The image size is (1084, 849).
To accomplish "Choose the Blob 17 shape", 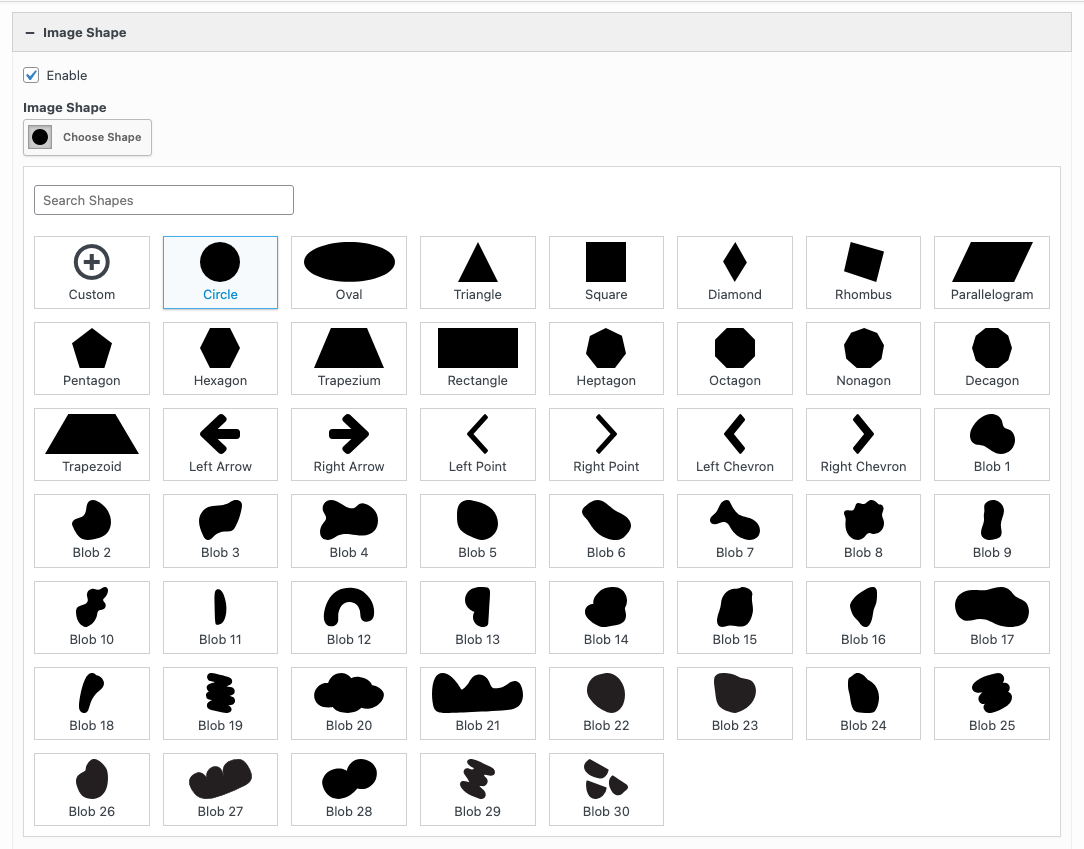I will coord(992,617).
